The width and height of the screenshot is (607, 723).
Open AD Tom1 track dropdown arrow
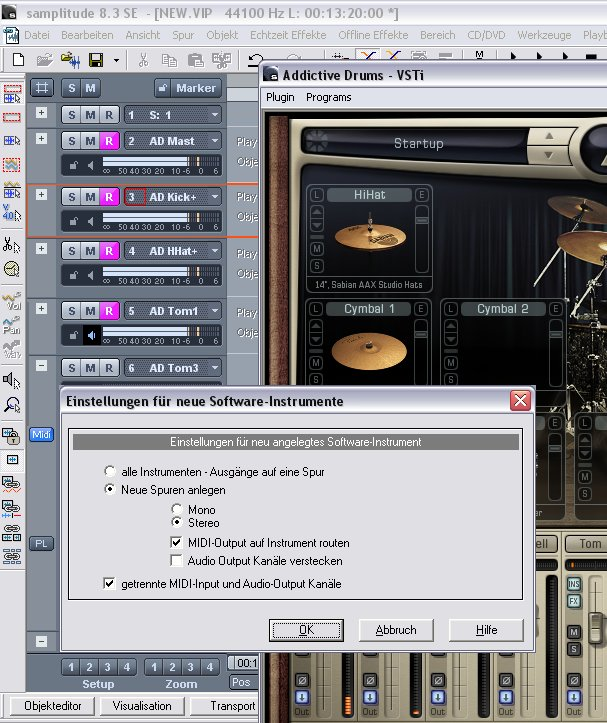pos(215,311)
